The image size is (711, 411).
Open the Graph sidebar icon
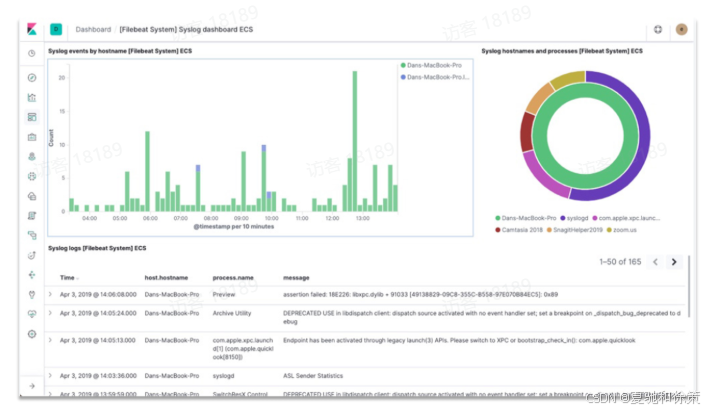tap(32, 275)
